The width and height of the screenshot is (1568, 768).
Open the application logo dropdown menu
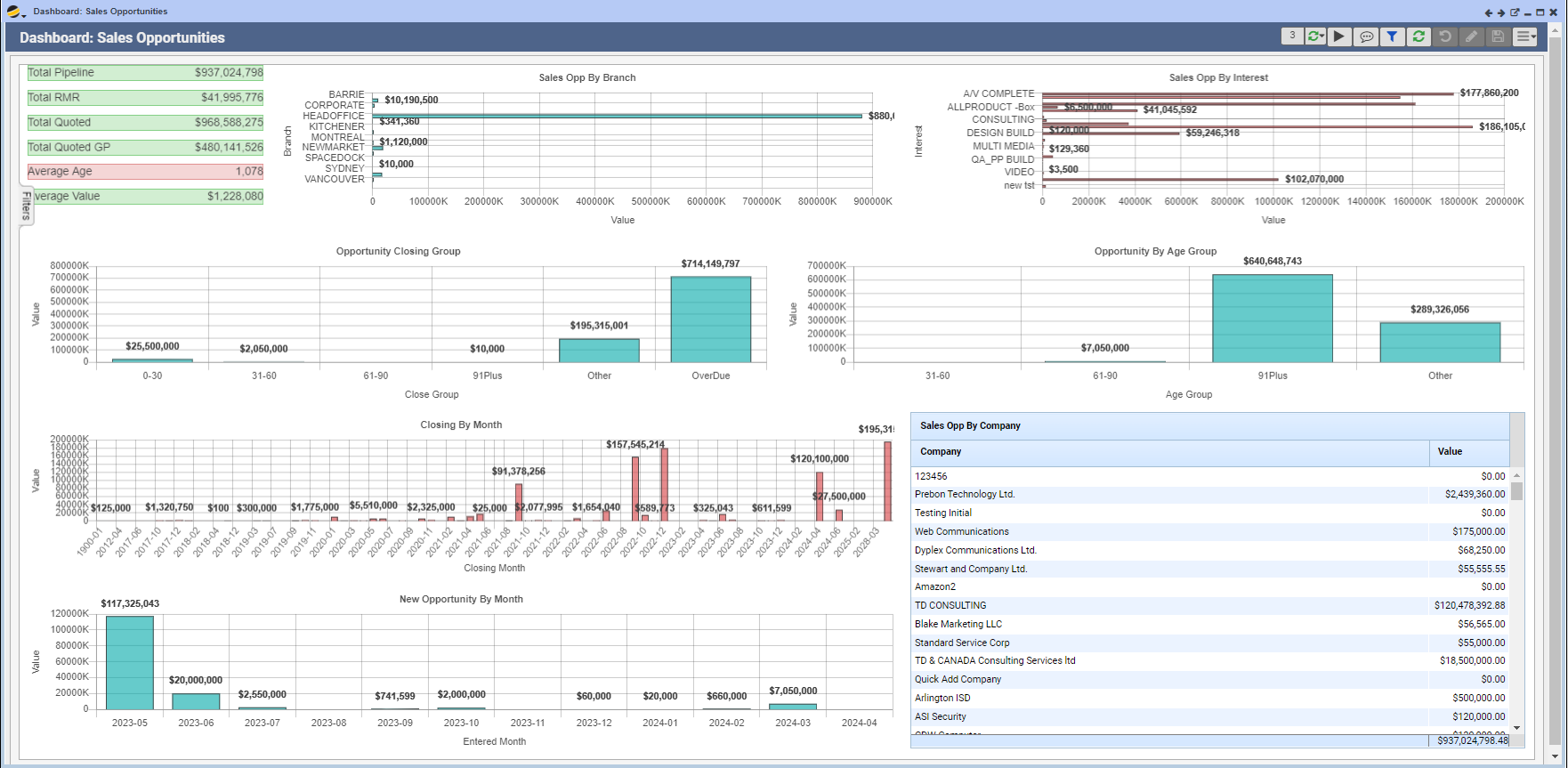[16, 12]
